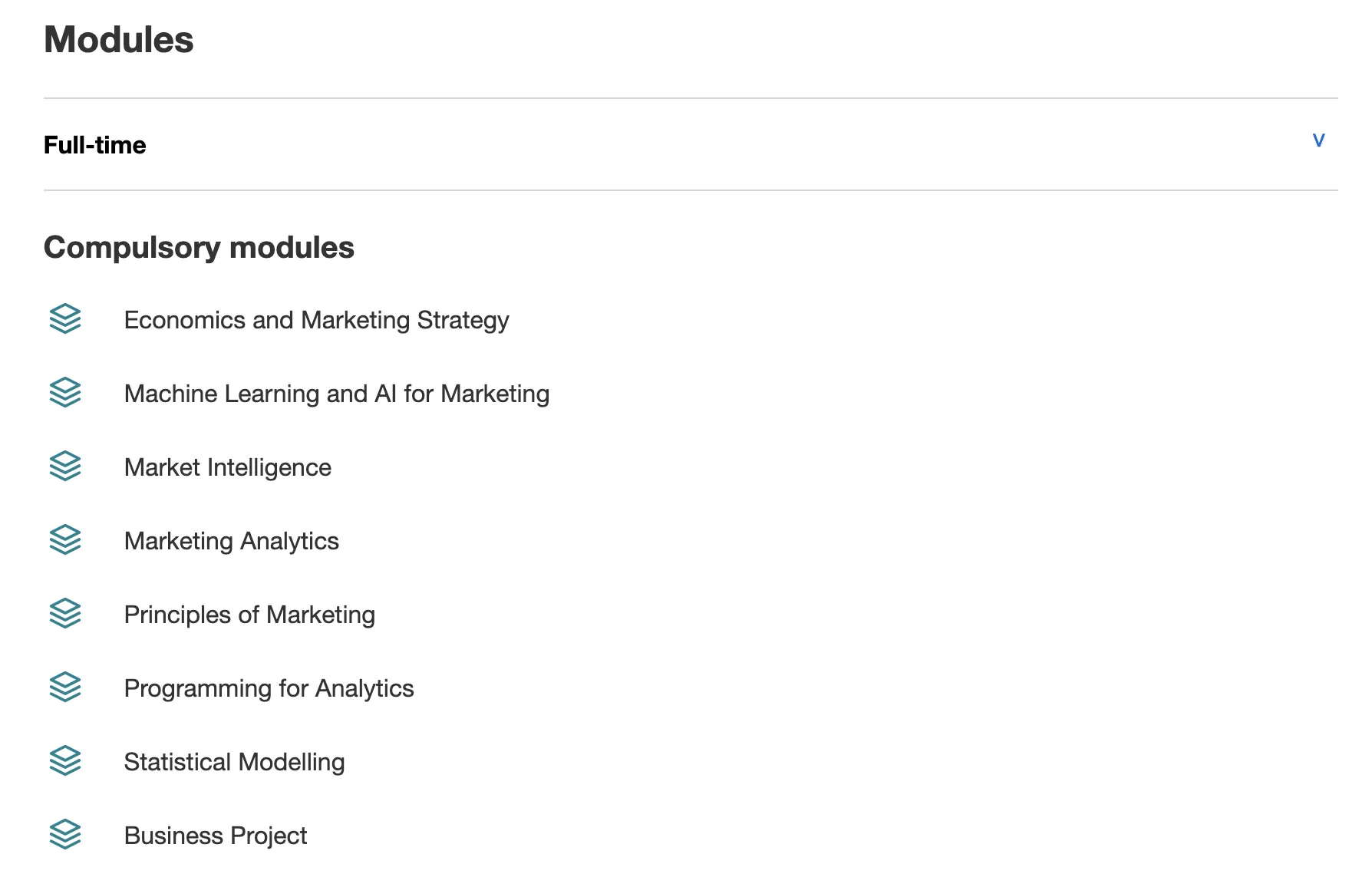1372x887 pixels.
Task: Open the Principles of Marketing module
Action: click(x=249, y=615)
